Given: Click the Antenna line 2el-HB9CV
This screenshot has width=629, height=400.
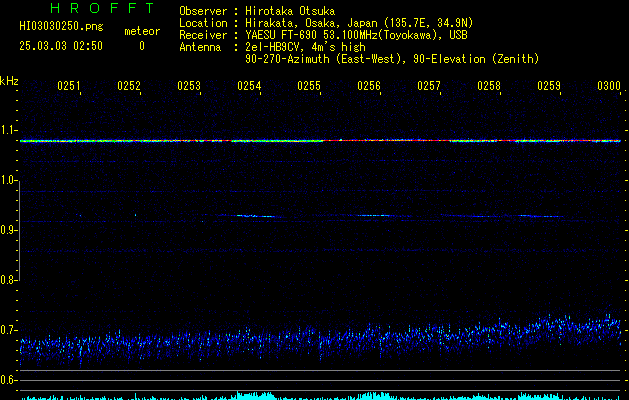Looking at the screenshot, I should pos(272,47).
